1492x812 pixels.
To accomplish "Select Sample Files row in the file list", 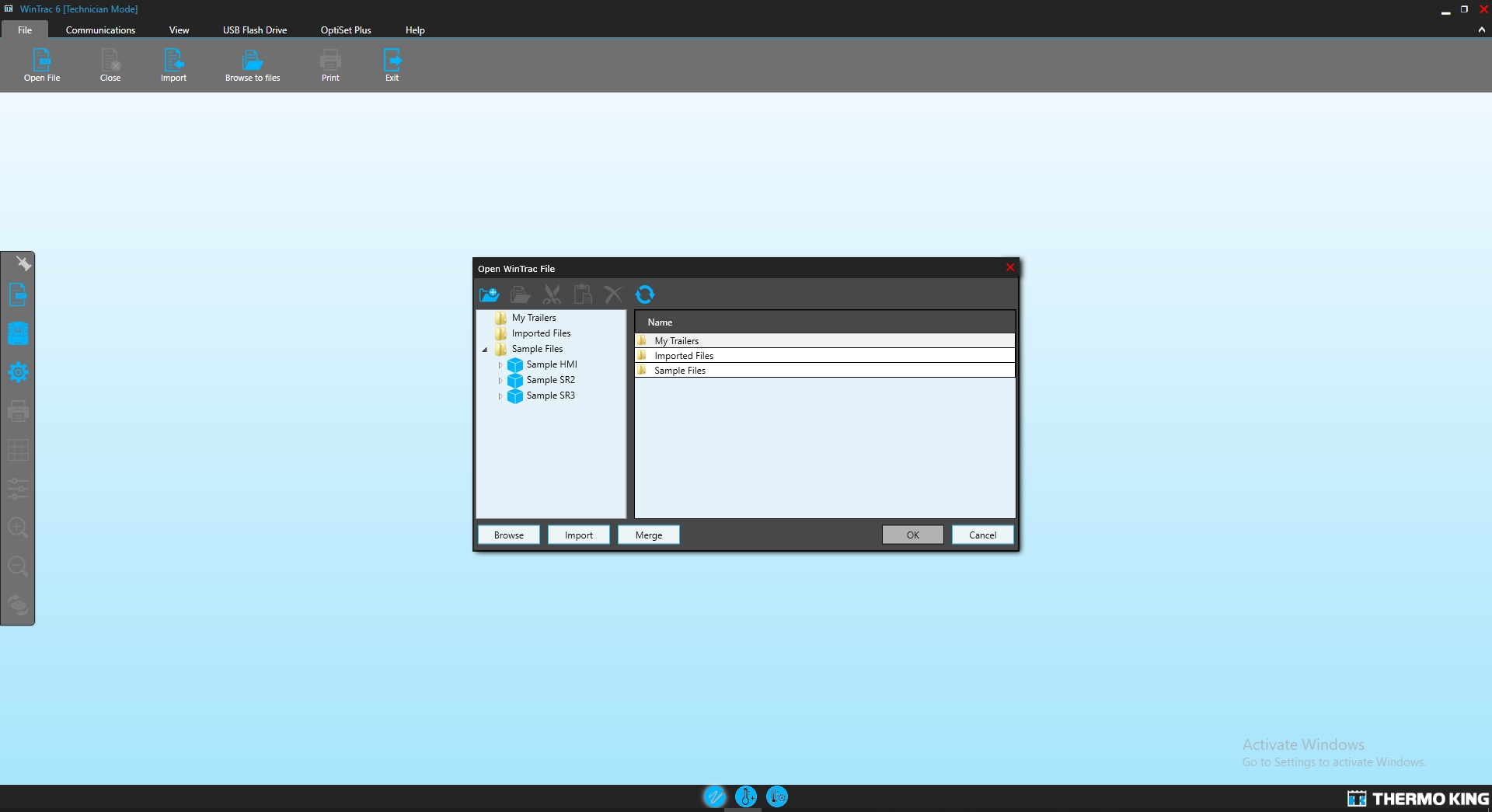I will pos(824,370).
